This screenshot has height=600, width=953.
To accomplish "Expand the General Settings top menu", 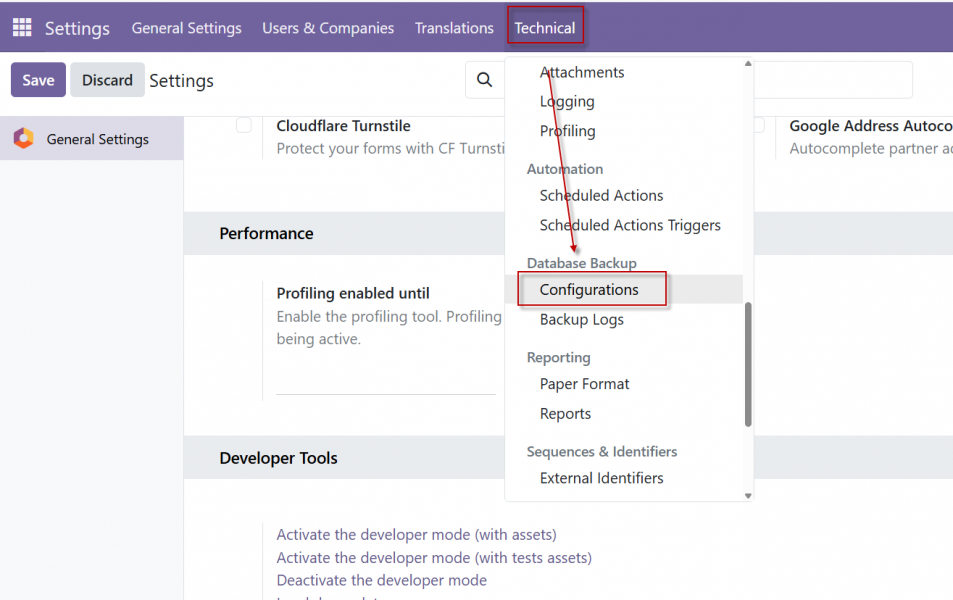I will pos(186,28).
